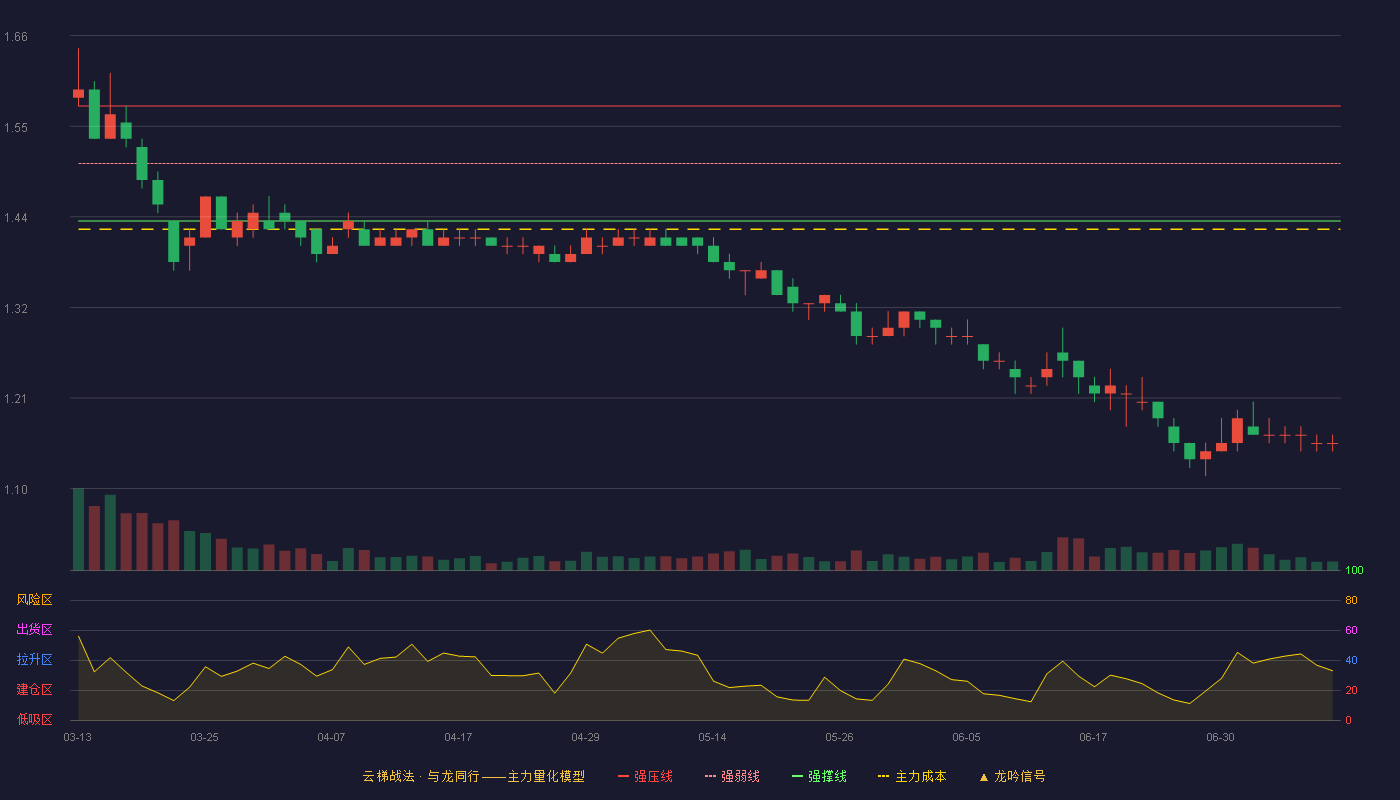Click the white dotted strength line
This screenshot has width=1400, height=800.
[x=709, y=163]
